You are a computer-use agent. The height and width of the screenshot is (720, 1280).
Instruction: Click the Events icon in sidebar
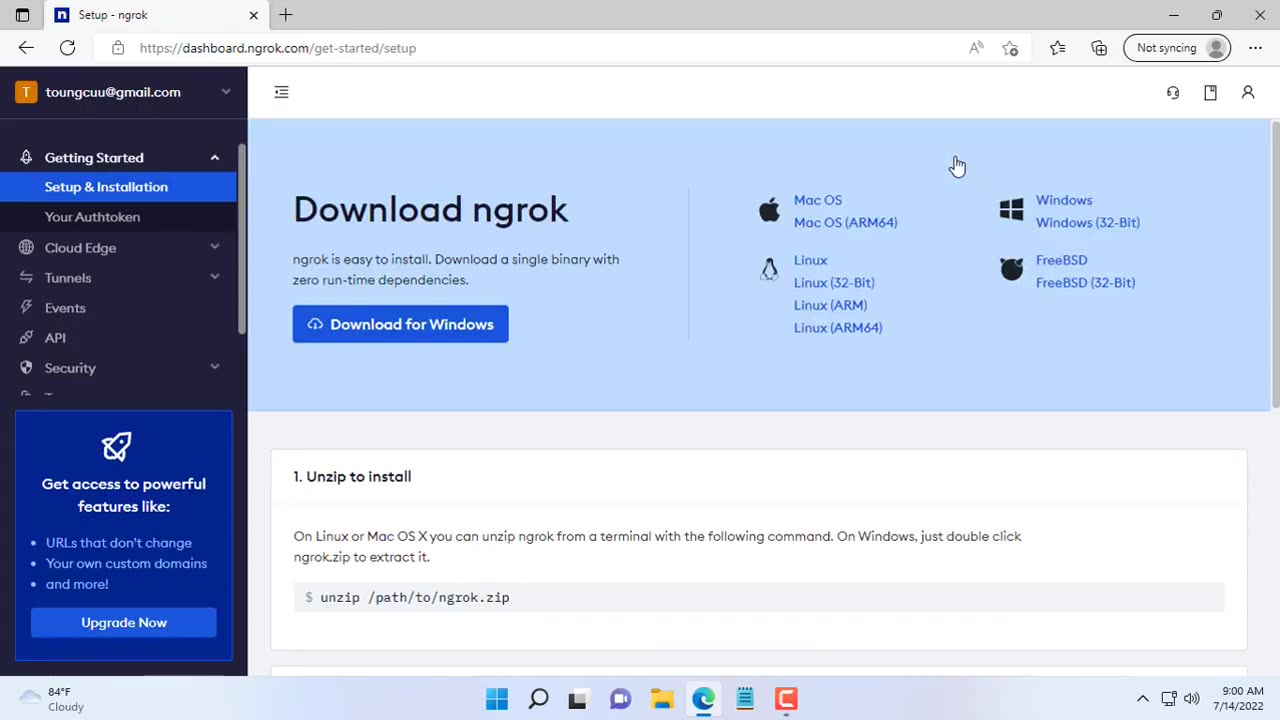[x=26, y=307]
